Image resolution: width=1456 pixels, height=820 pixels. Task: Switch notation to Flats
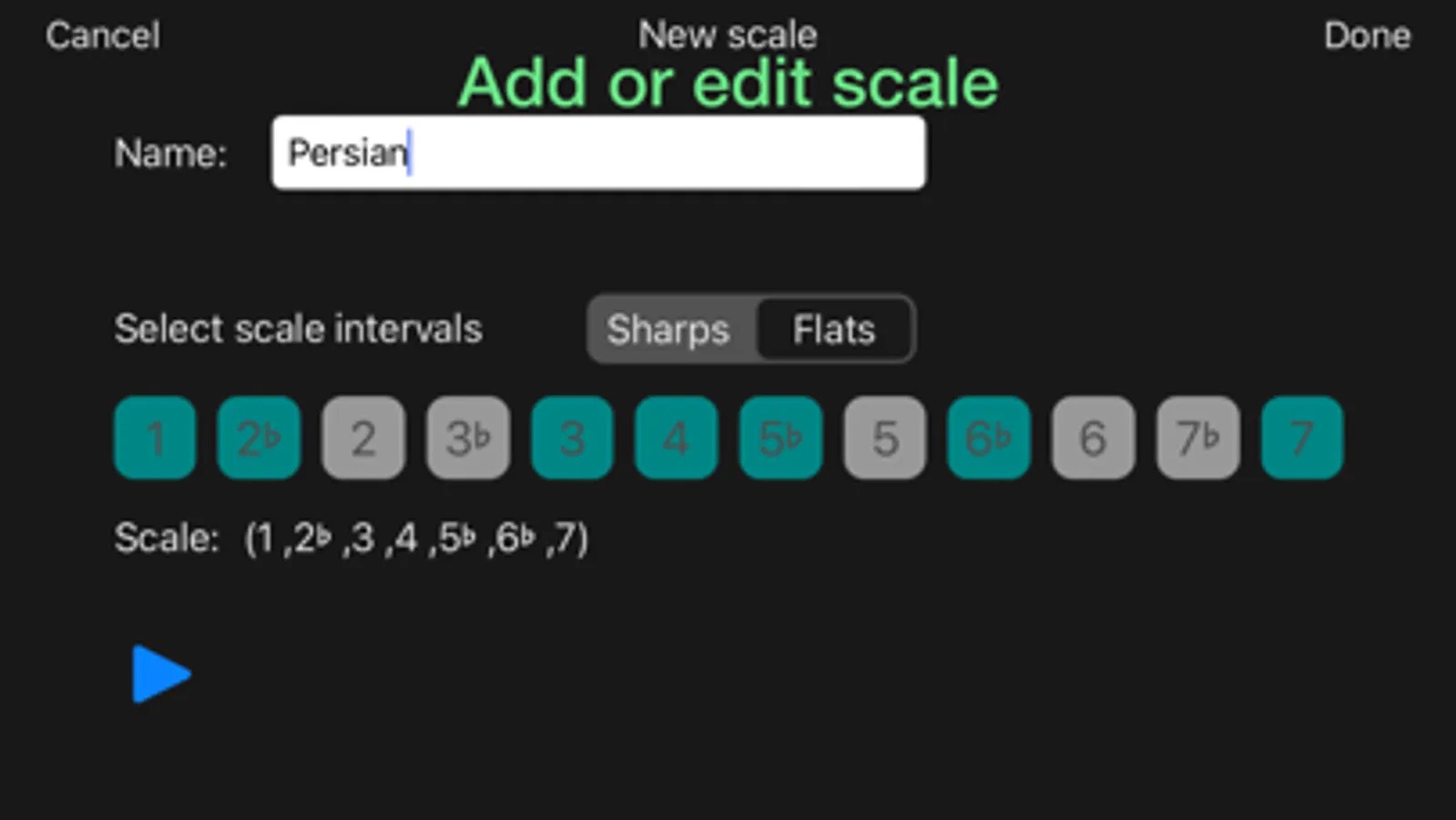click(834, 329)
